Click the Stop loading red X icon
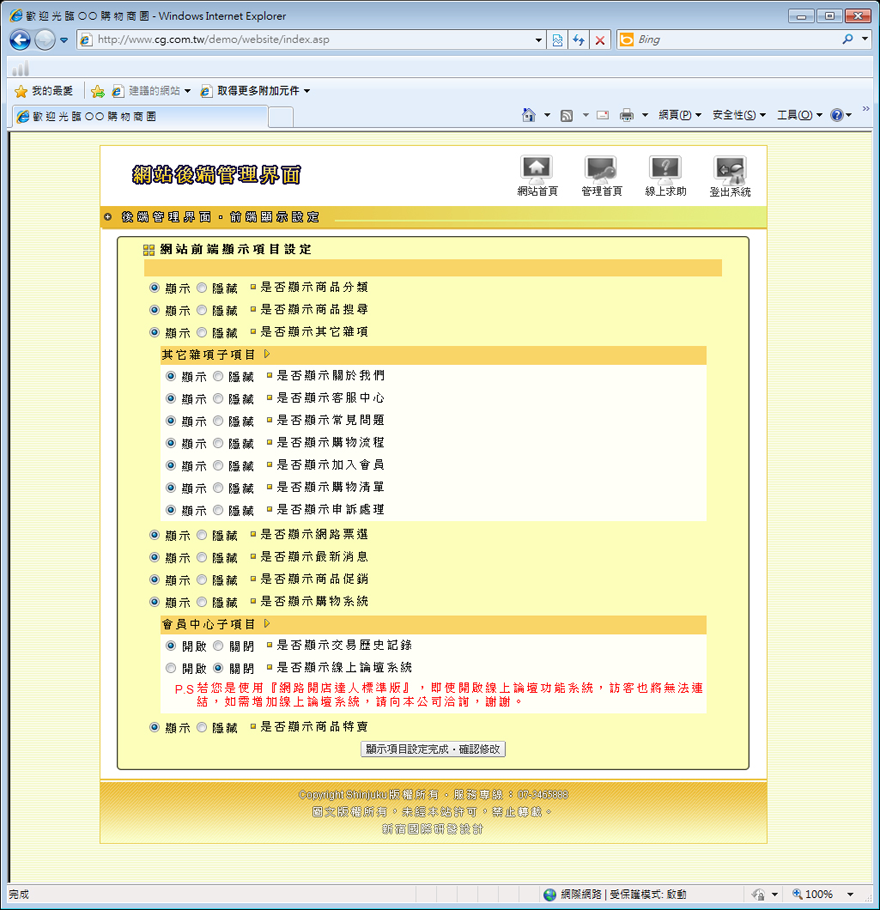Viewport: 880px width, 910px height. point(600,40)
